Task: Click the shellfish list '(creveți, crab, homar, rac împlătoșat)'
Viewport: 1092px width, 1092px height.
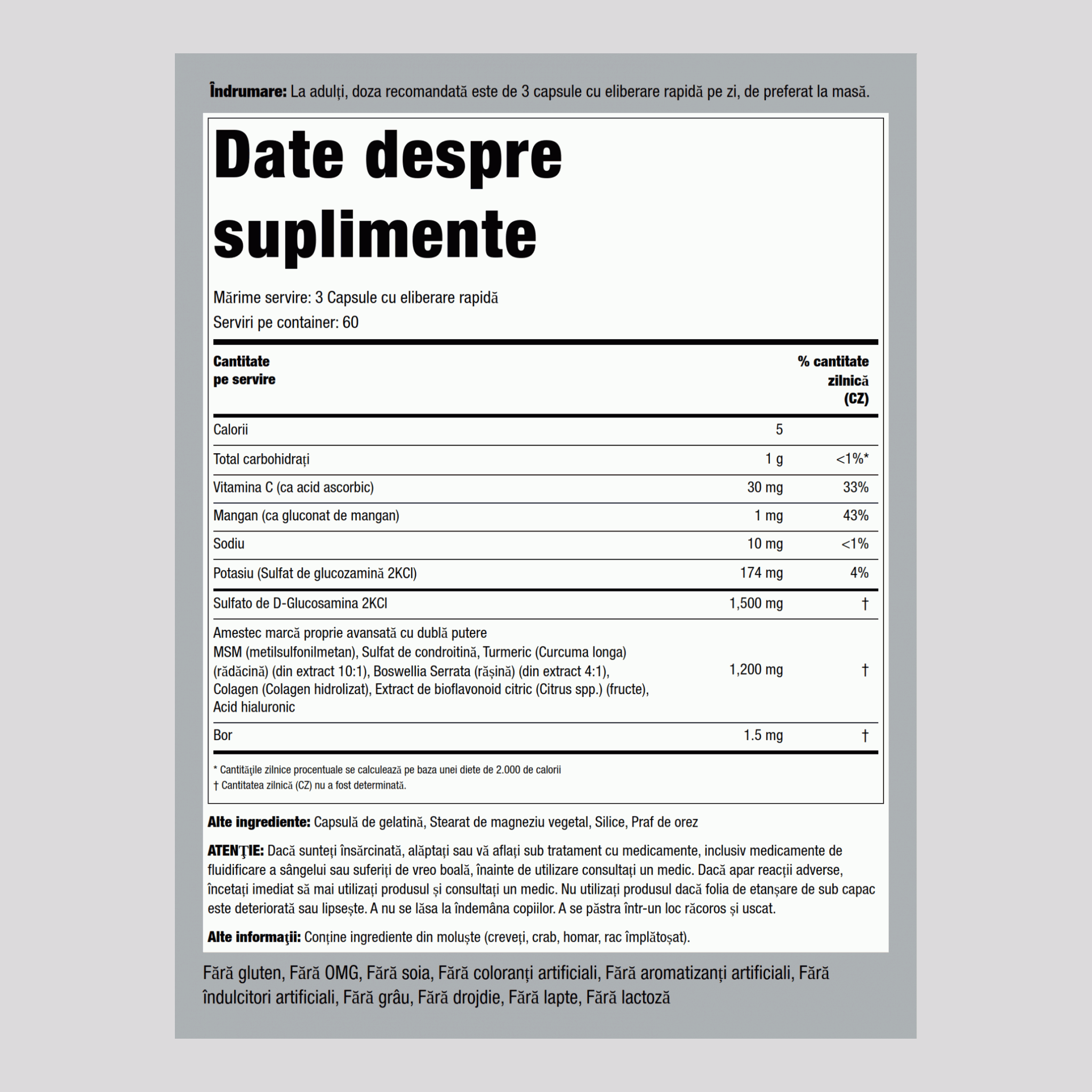Action: (588, 938)
